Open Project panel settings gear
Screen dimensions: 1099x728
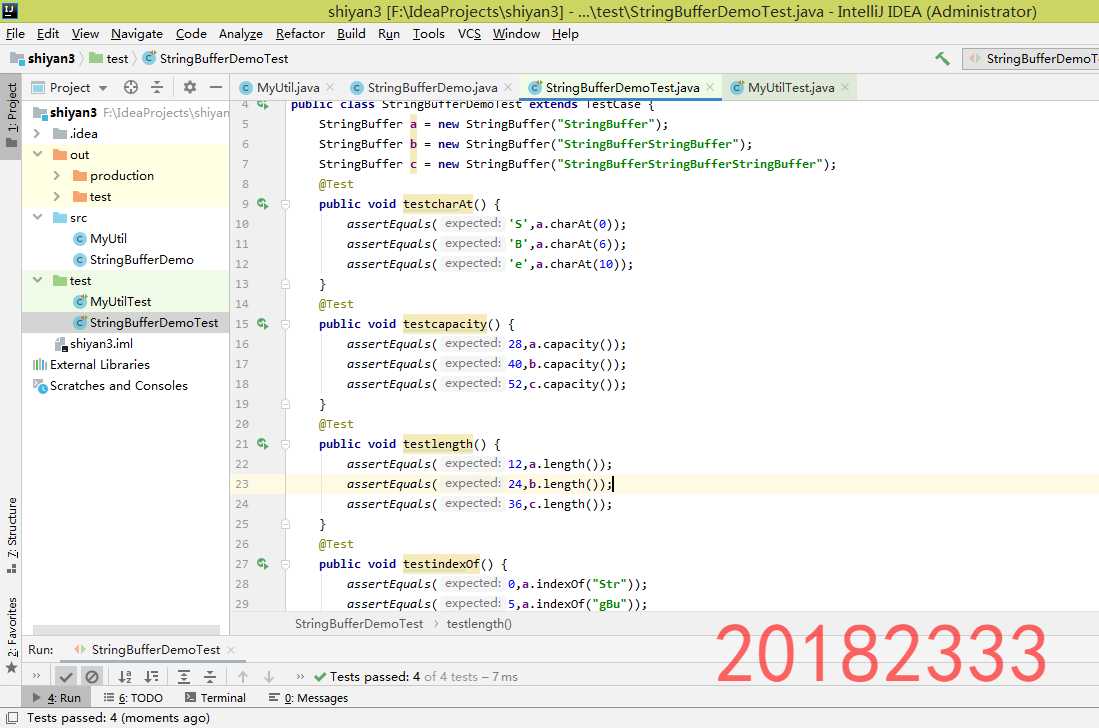190,87
